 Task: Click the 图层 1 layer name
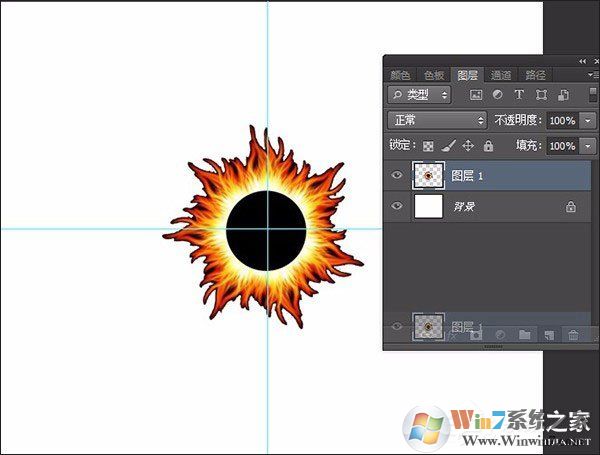click(467, 176)
